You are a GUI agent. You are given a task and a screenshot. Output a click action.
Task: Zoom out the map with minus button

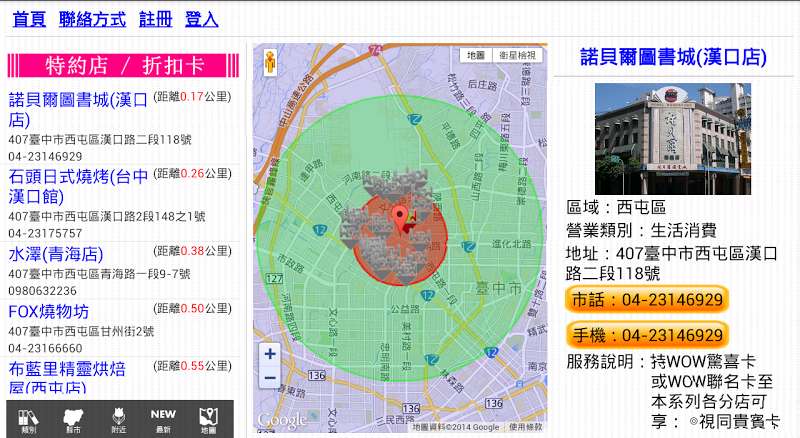[270, 378]
